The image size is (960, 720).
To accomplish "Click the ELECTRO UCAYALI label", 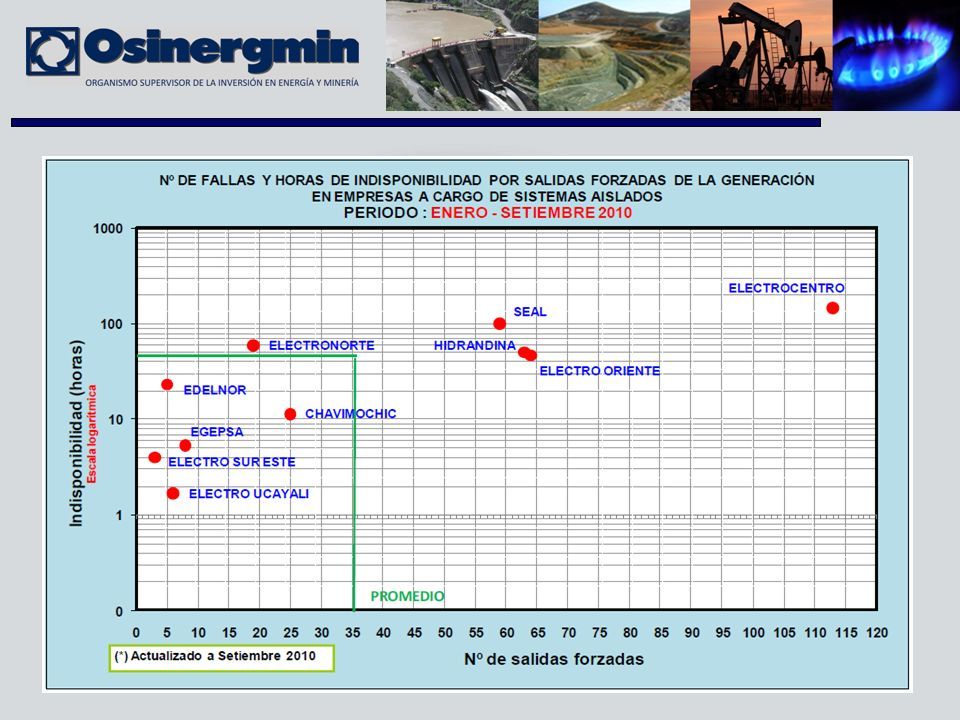I will (x=249, y=493).
